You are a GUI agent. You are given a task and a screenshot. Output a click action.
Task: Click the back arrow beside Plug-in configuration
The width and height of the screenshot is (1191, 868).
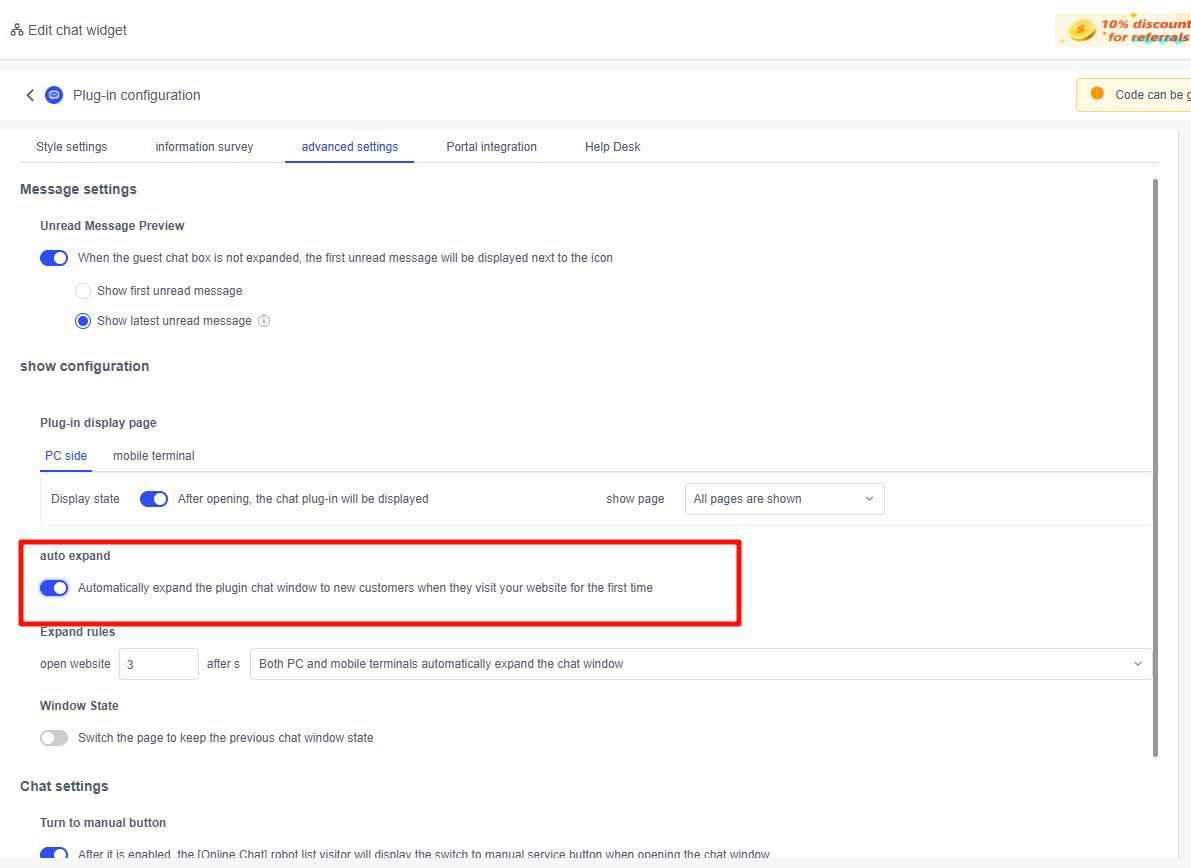pyautogui.click(x=30, y=95)
